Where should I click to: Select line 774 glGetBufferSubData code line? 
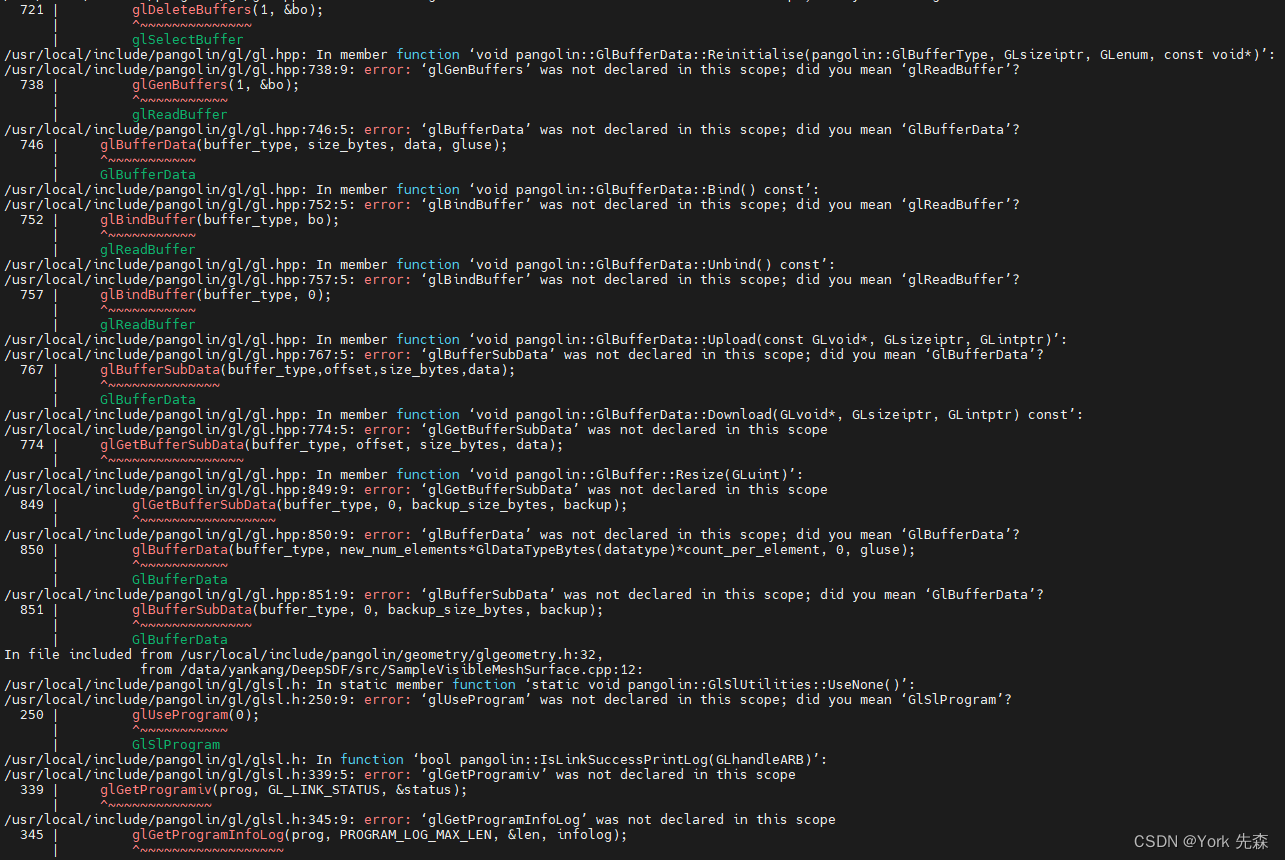(x=331, y=444)
